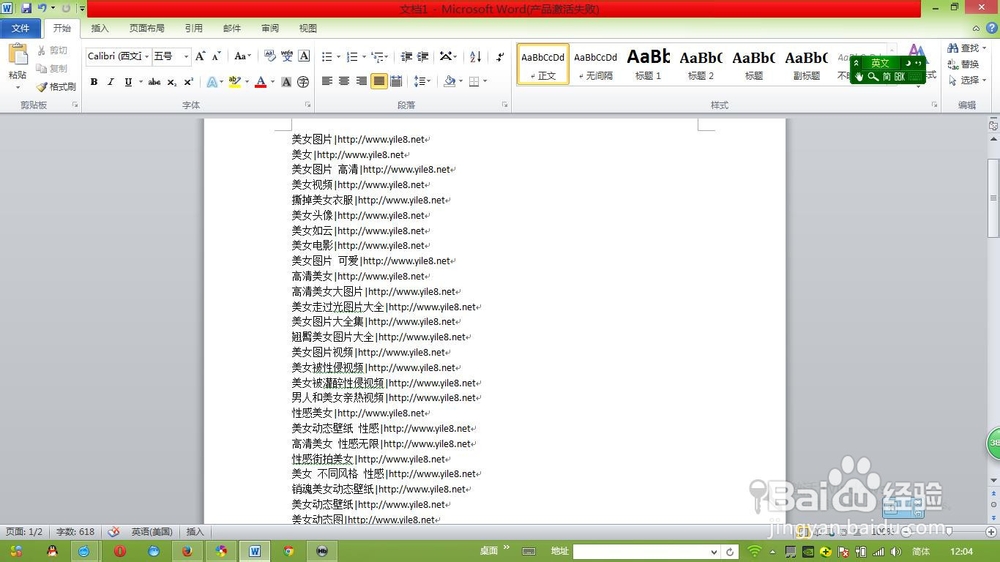1000x562 pixels.
Task: Click the QQ penguin icon in the taskbar
Action: click(x=52, y=551)
